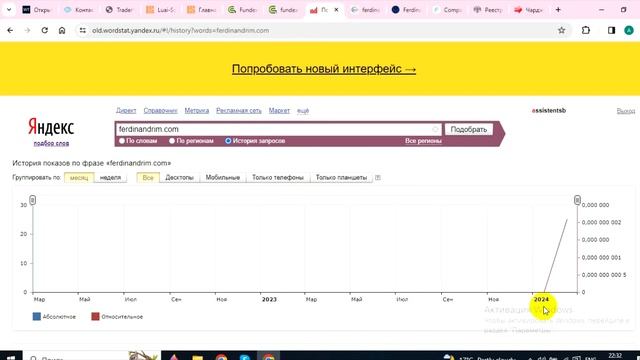Try the new interface link

click(324, 69)
